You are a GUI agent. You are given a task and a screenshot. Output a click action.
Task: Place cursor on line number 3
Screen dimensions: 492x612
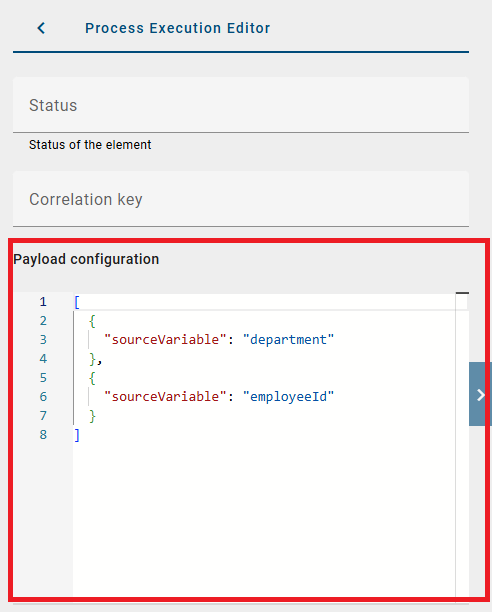pyautogui.click(x=43, y=340)
